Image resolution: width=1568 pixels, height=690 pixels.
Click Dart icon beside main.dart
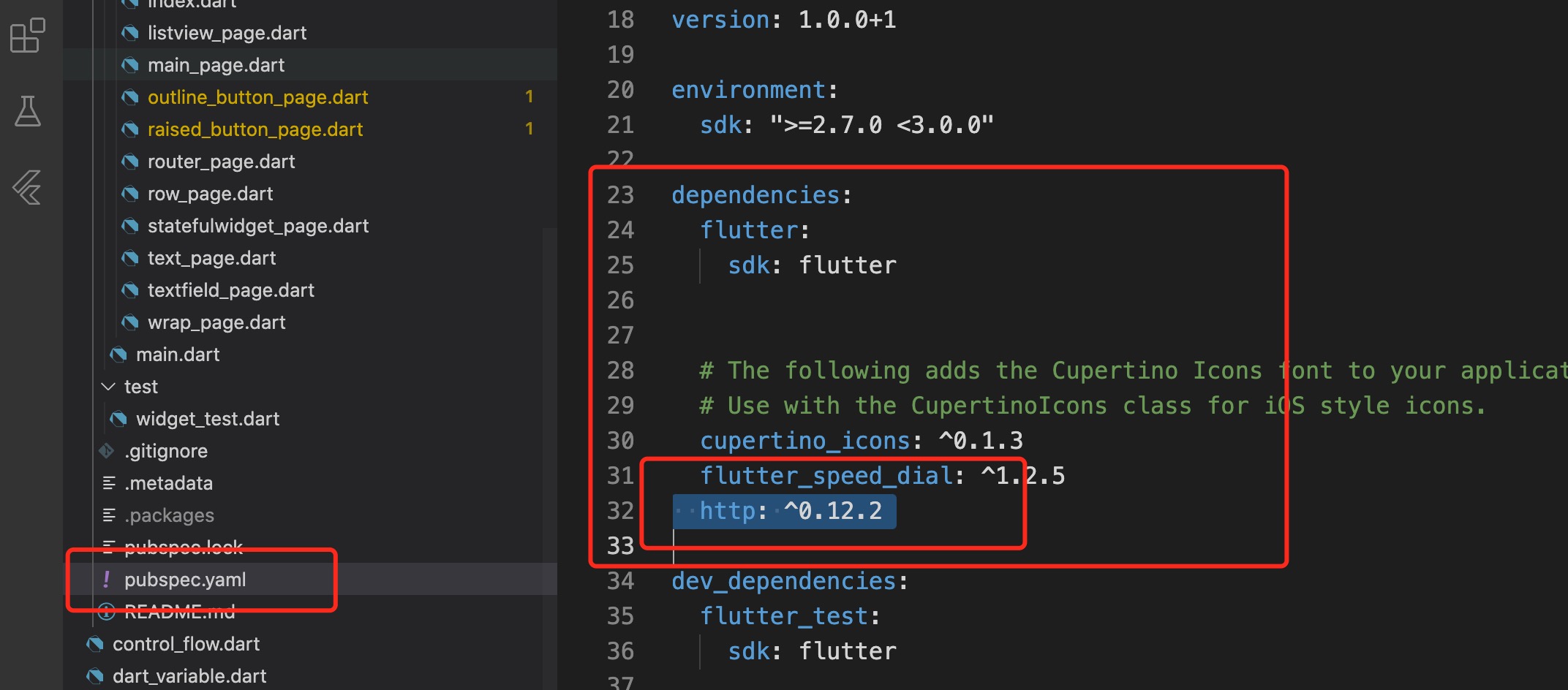(x=118, y=355)
